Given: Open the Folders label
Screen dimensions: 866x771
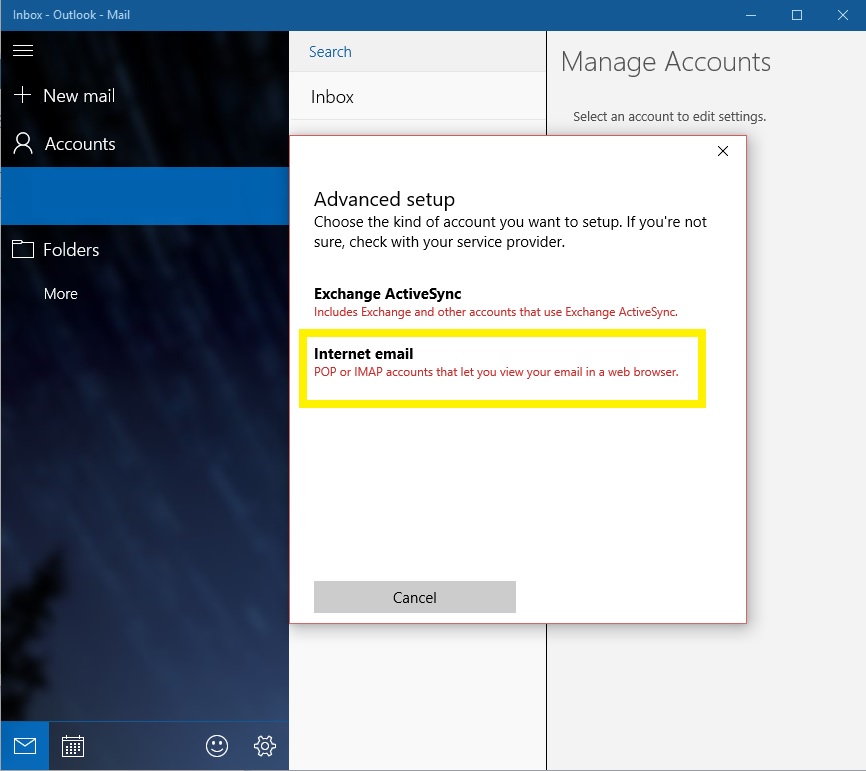Looking at the screenshot, I should click(71, 250).
